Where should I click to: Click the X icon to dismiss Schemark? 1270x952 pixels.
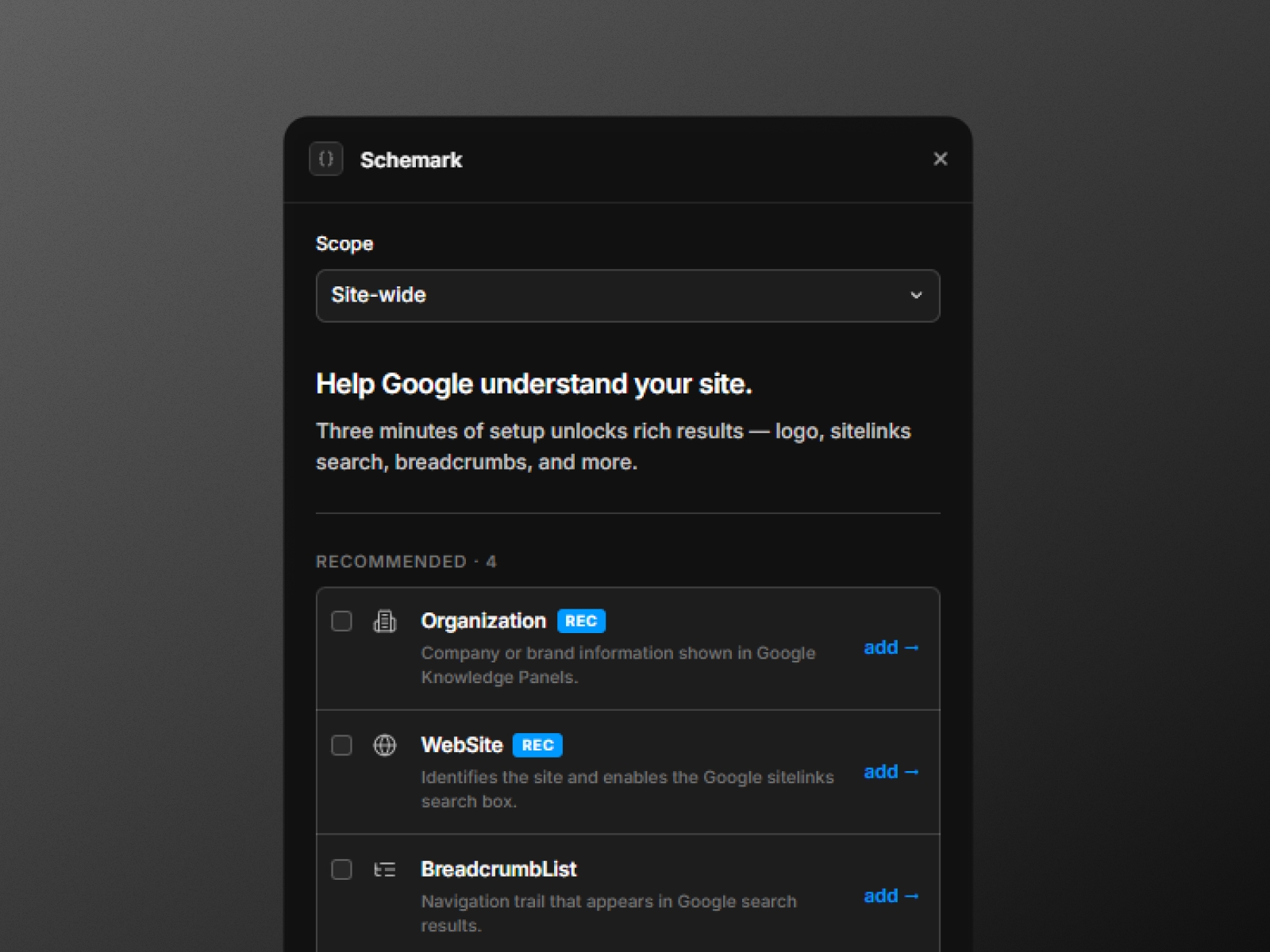(941, 159)
